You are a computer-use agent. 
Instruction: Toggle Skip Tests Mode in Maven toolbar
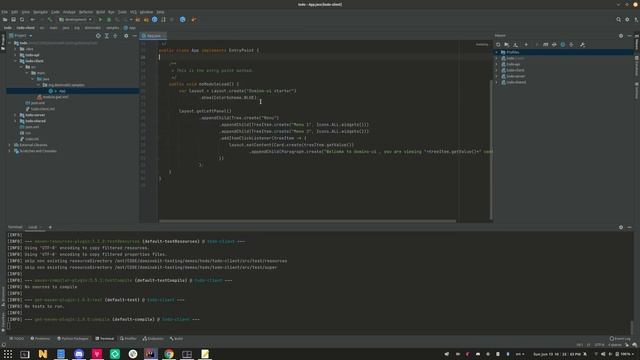[563, 44]
